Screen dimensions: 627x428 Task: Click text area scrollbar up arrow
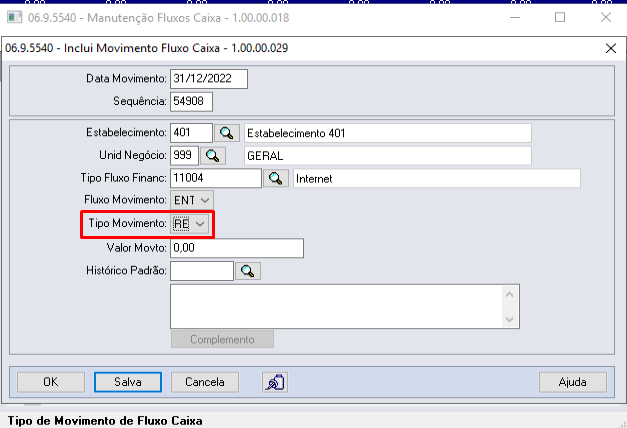tap(509, 295)
